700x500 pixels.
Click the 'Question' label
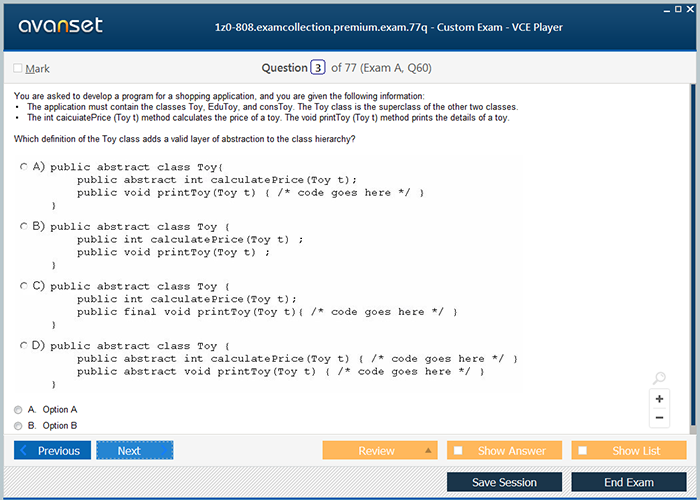tap(284, 68)
